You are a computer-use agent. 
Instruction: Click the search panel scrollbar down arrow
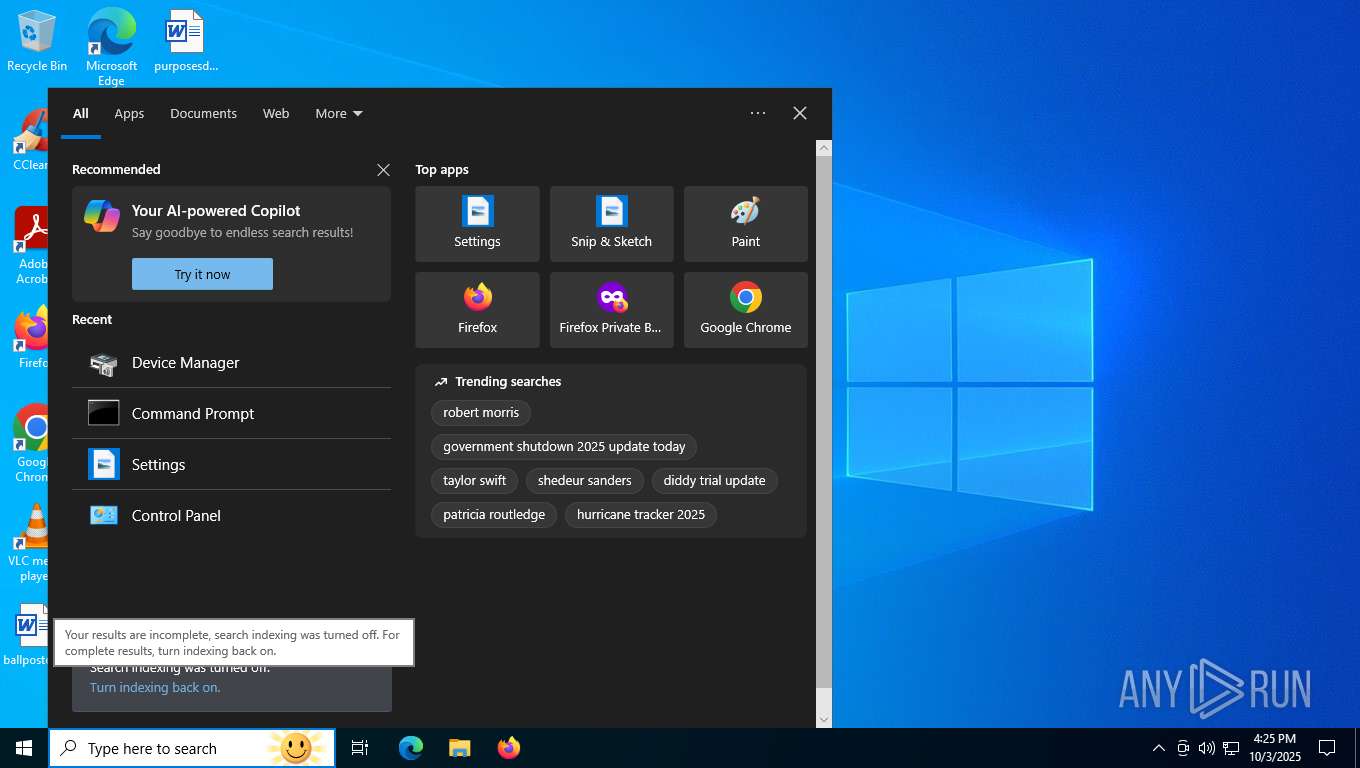[x=824, y=719]
